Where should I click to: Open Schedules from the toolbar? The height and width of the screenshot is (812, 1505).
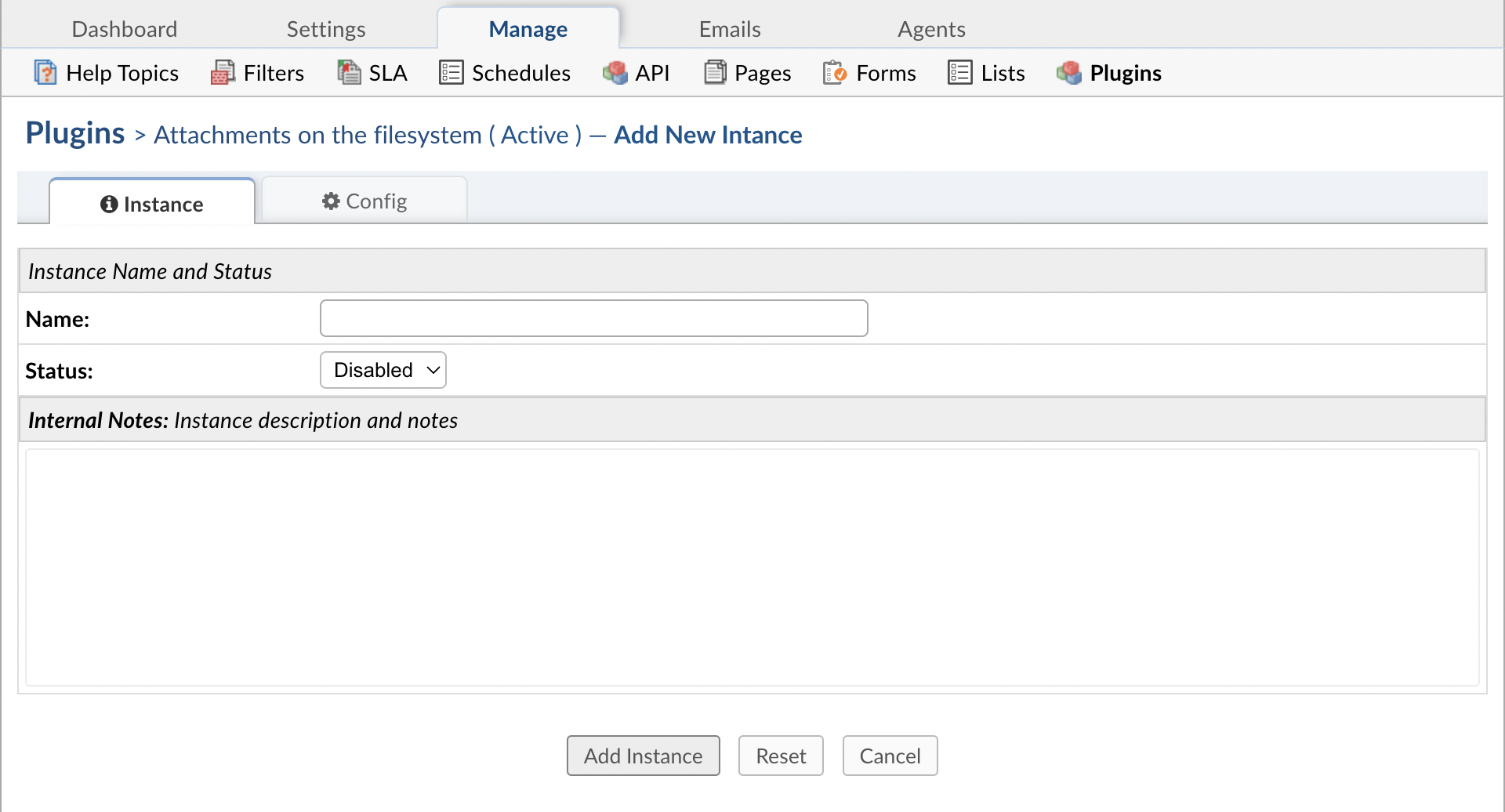click(451, 72)
